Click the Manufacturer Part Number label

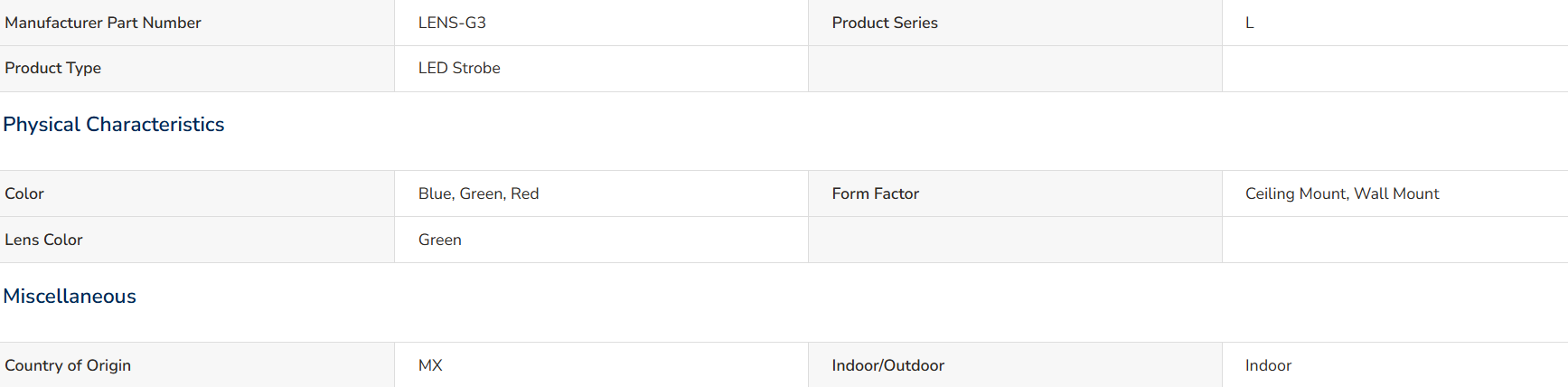pos(103,23)
